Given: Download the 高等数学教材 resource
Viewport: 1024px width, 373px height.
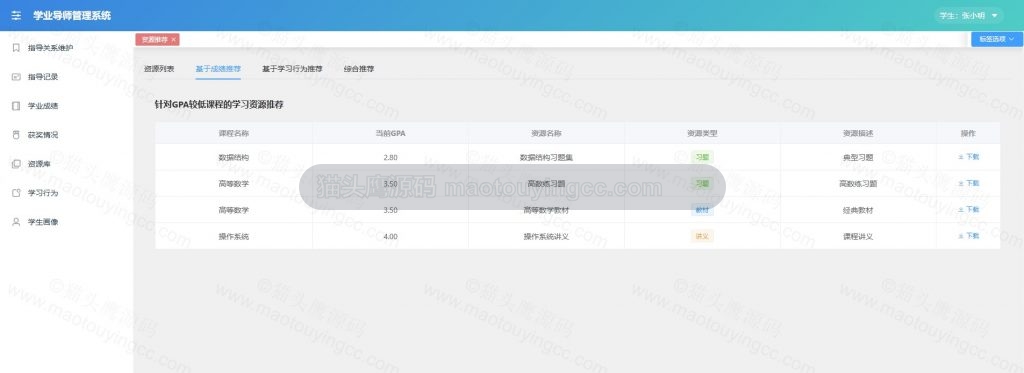Looking at the screenshot, I should coord(968,210).
